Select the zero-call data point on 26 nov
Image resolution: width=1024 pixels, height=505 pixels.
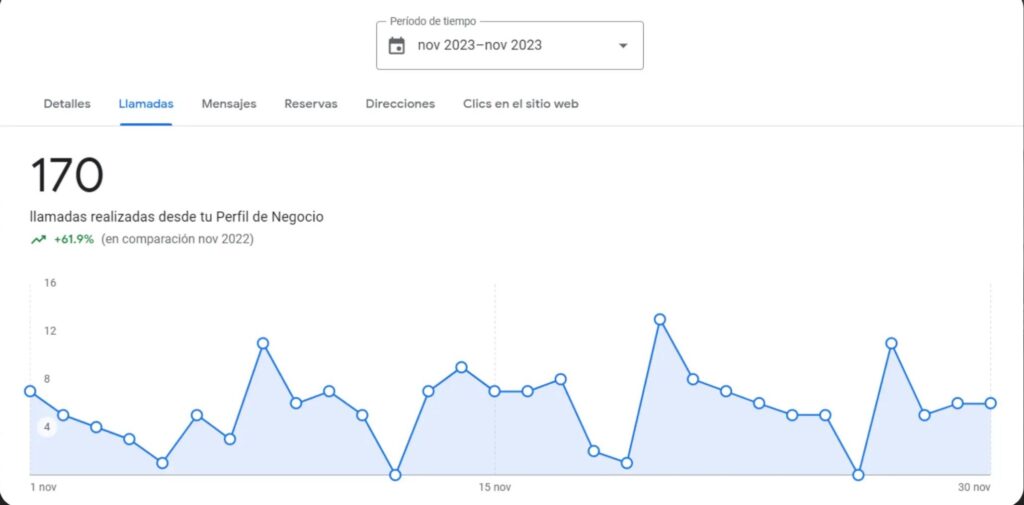(x=858, y=475)
